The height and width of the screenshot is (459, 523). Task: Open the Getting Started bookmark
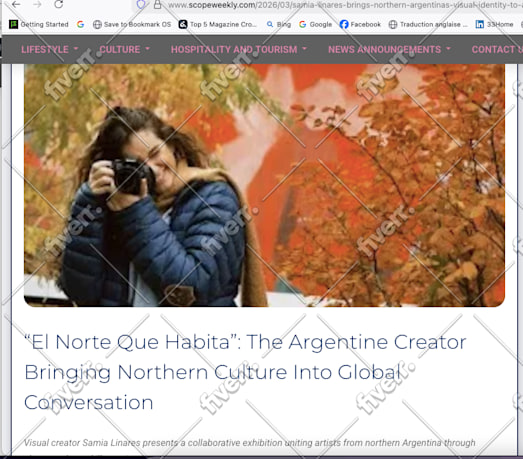pyautogui.click(x=39, y=24)
